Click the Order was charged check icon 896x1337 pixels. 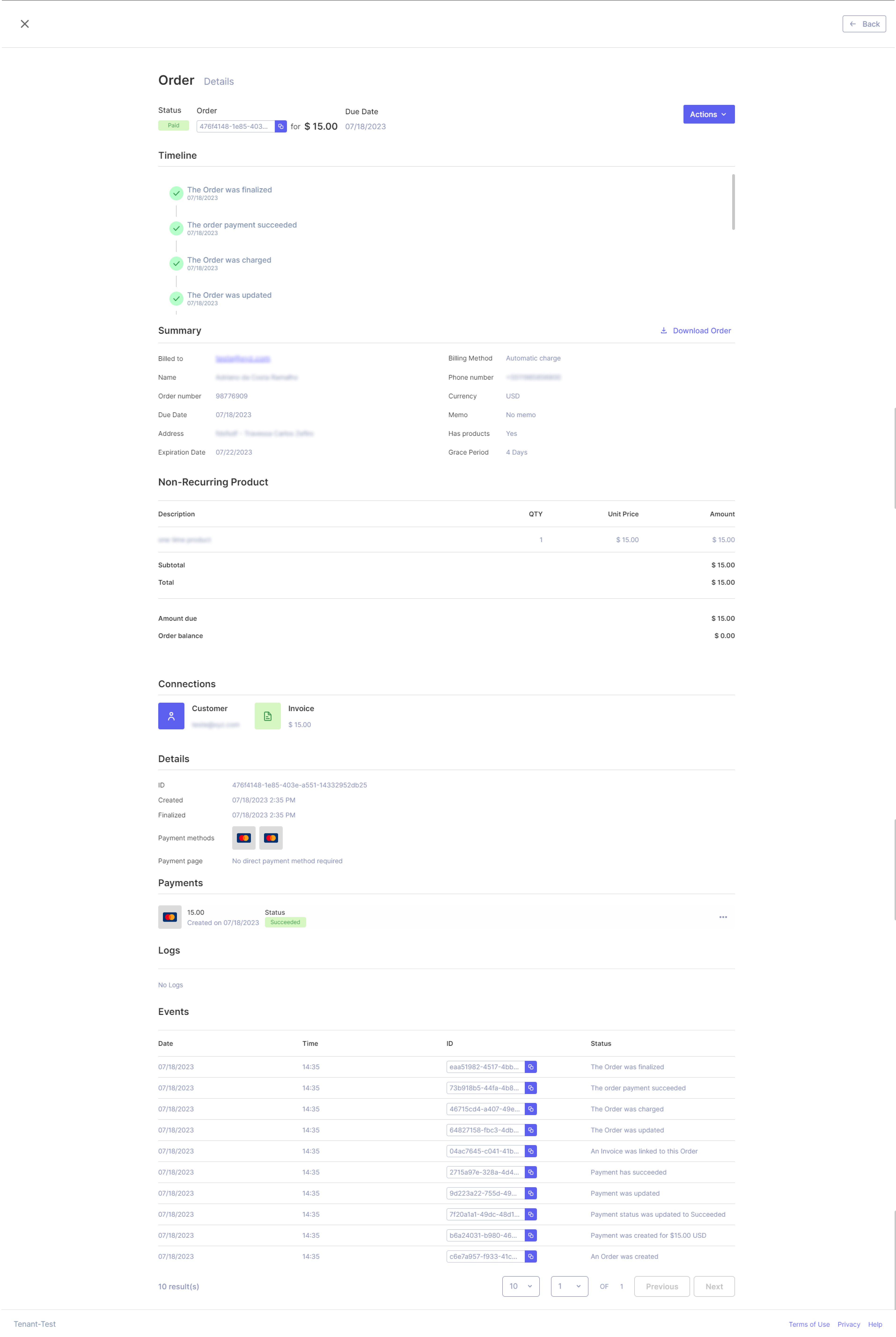176,263
